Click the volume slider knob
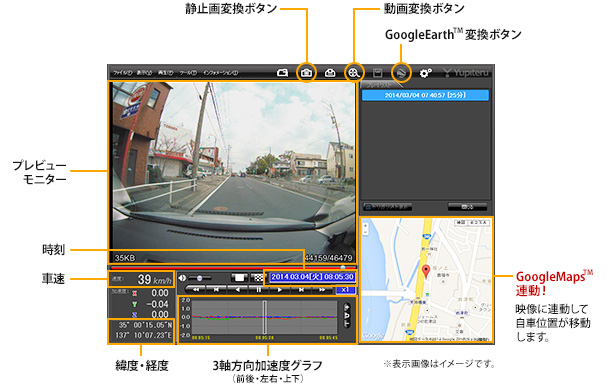This screenshot has height=388, width=607. [x=199, y=278]
